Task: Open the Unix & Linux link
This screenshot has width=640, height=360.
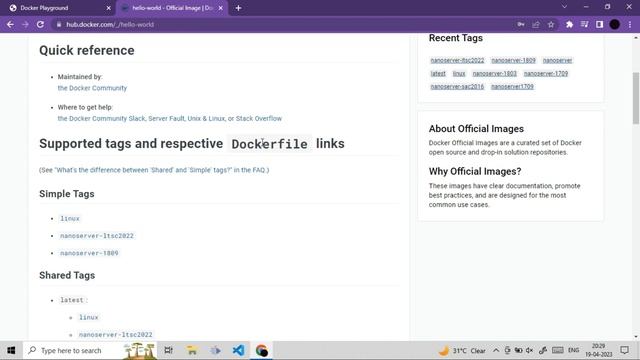Action: tap(206, 118)
